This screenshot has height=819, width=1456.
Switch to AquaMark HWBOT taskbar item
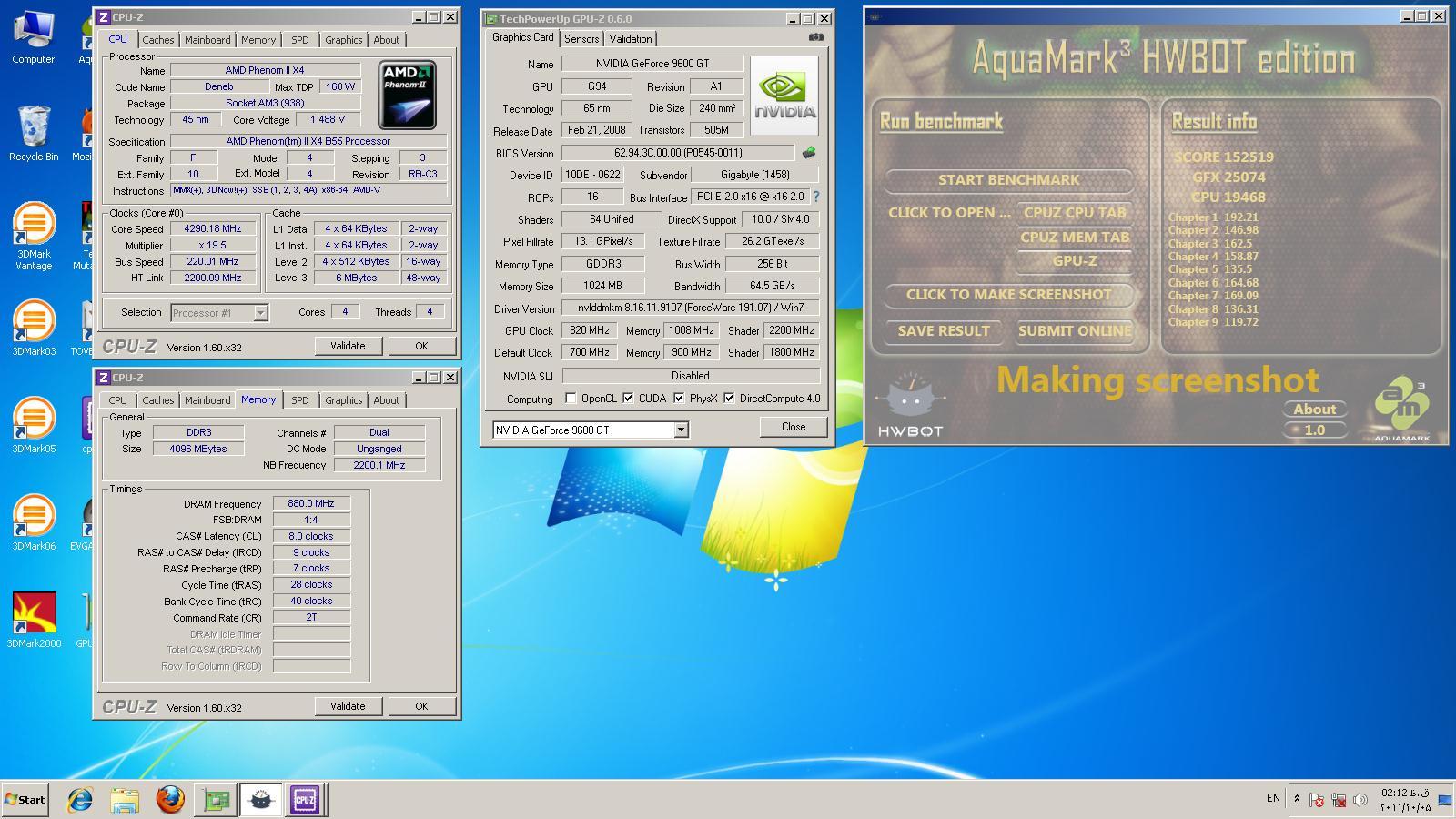[260, 800]
